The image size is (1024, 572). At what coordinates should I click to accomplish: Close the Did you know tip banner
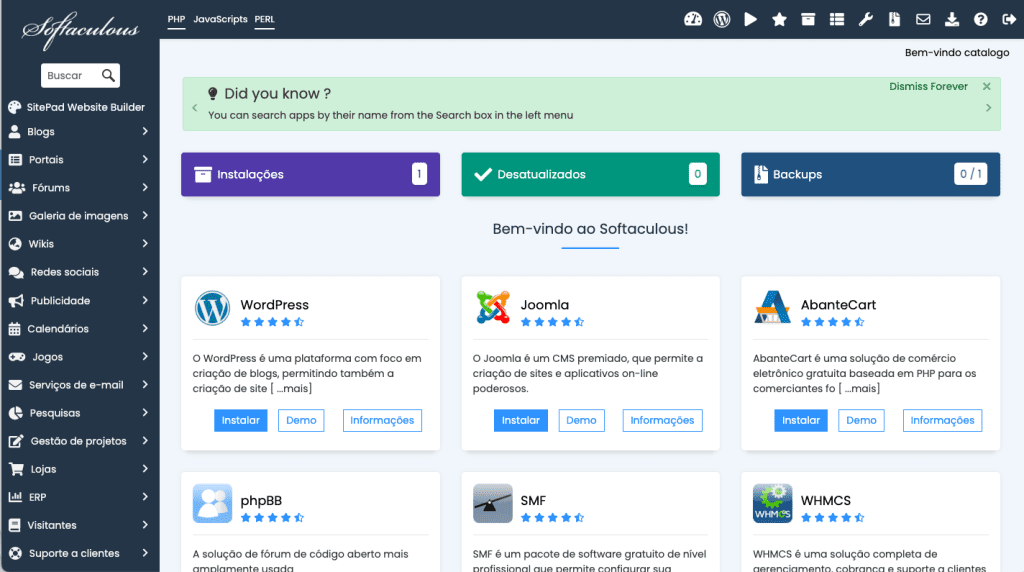point(987,86)
